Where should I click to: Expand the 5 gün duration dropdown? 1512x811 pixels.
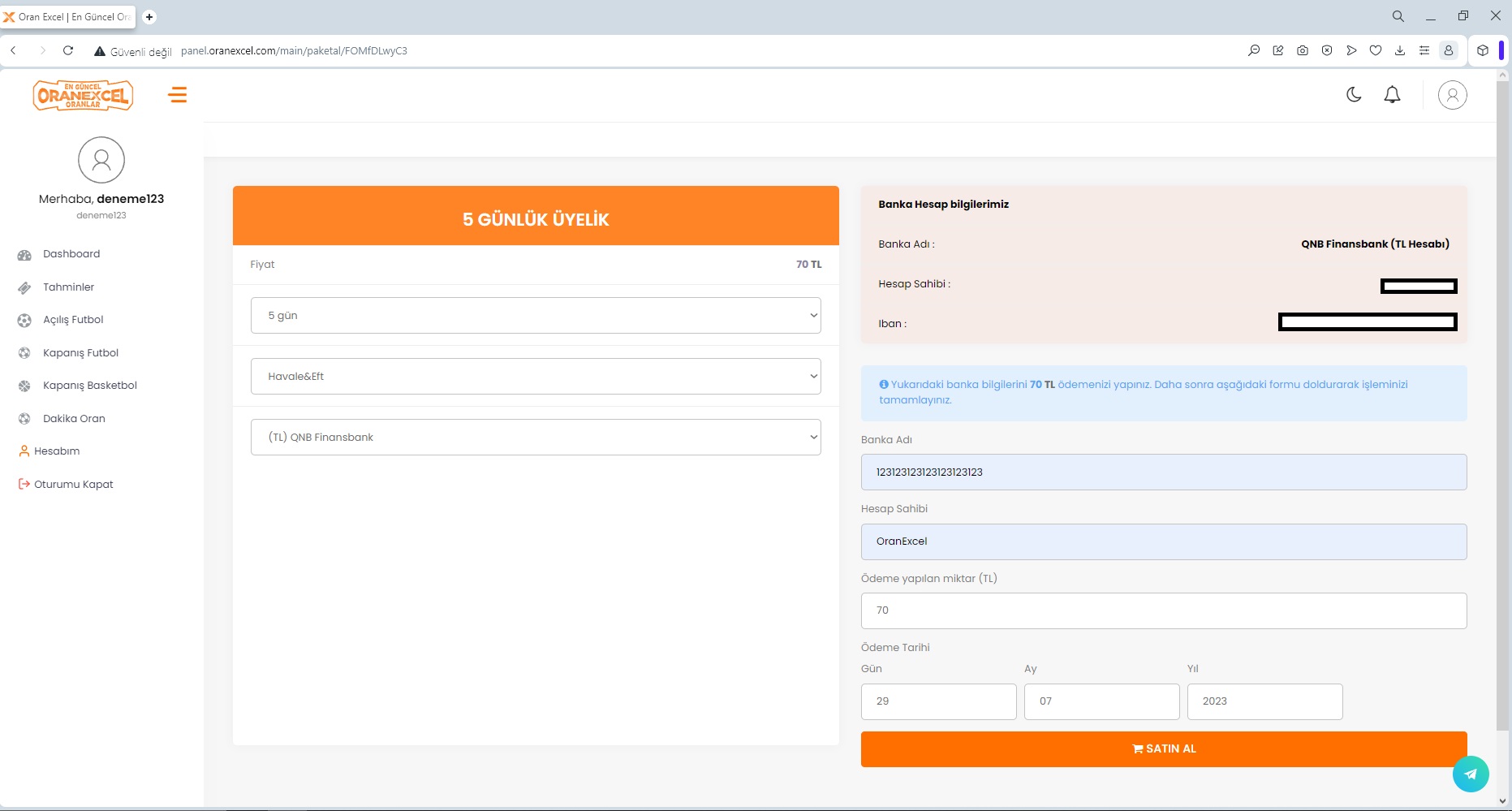coord(536,316)
